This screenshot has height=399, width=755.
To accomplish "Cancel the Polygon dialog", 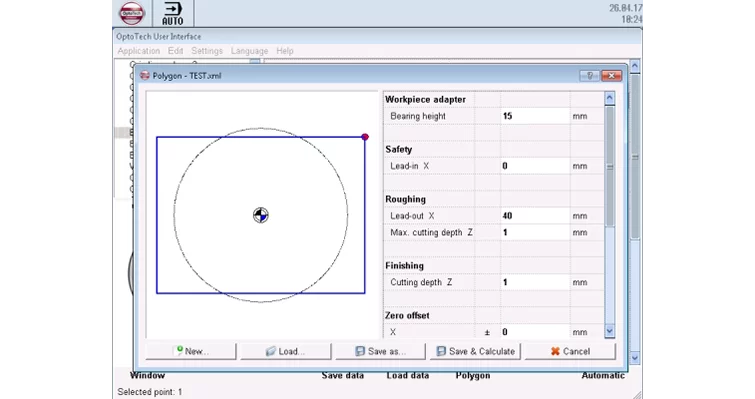I will click(570, 351).
